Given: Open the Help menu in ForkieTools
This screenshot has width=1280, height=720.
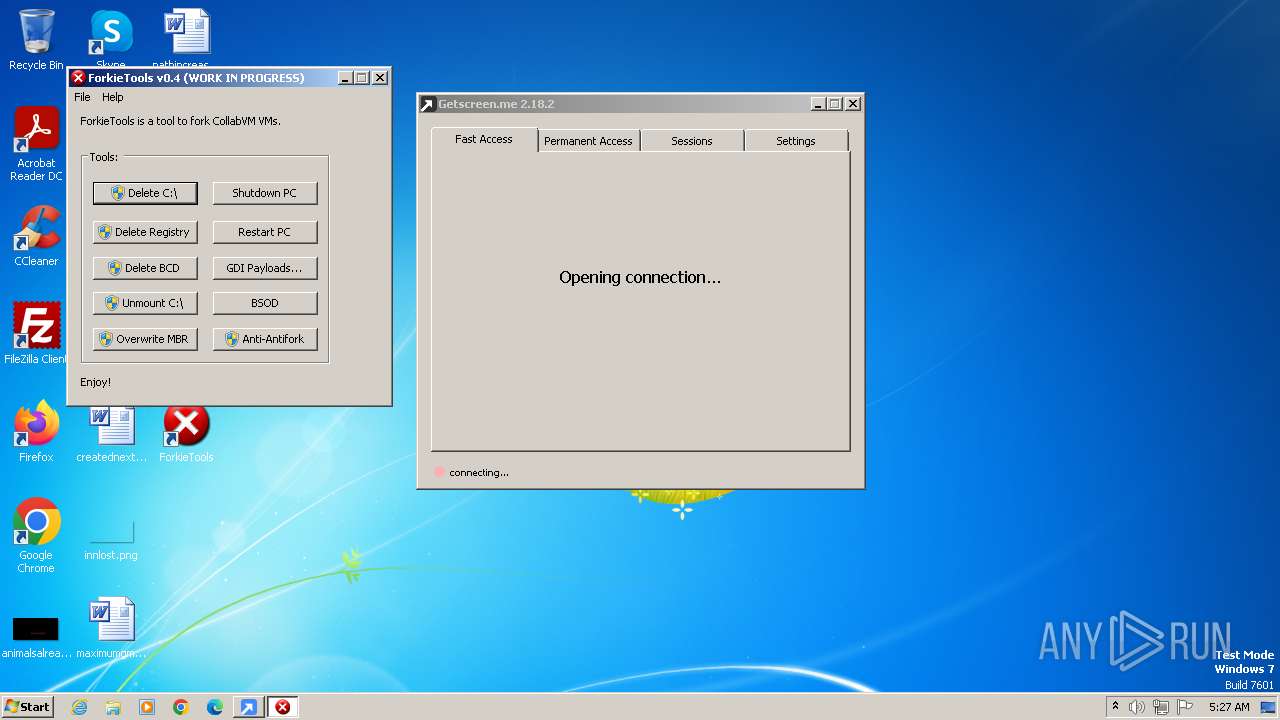Looking at the screenshot, I should click(x=113, y=97).
